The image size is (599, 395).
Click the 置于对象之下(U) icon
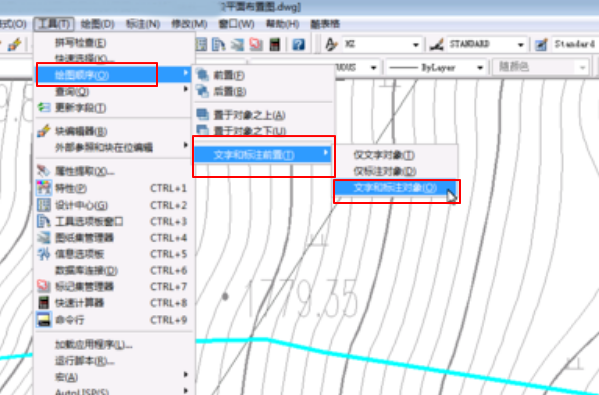tap(202, 131)
